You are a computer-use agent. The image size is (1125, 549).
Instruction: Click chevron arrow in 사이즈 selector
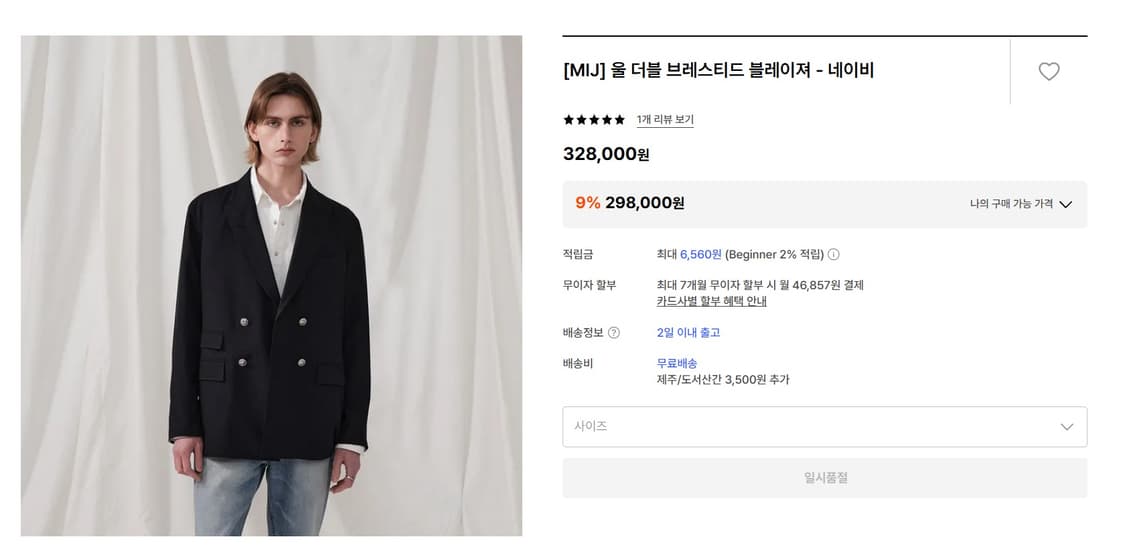click(x=1067, y=426)
